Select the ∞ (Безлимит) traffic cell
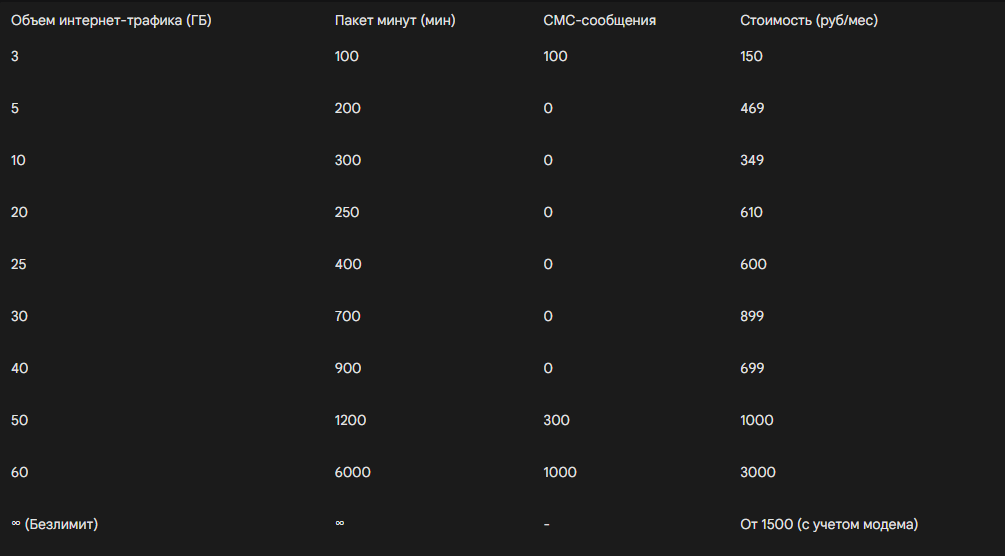The height and width of the screenshot is (556, 1005). click(54, 524)
